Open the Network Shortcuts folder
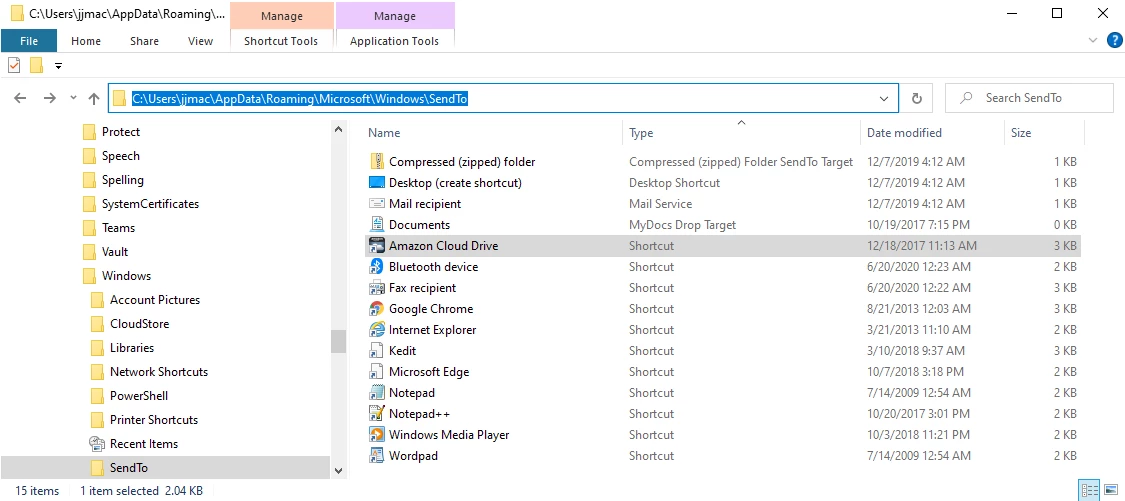The width and height of the screenshot is (1125, 501). (159, 372)
